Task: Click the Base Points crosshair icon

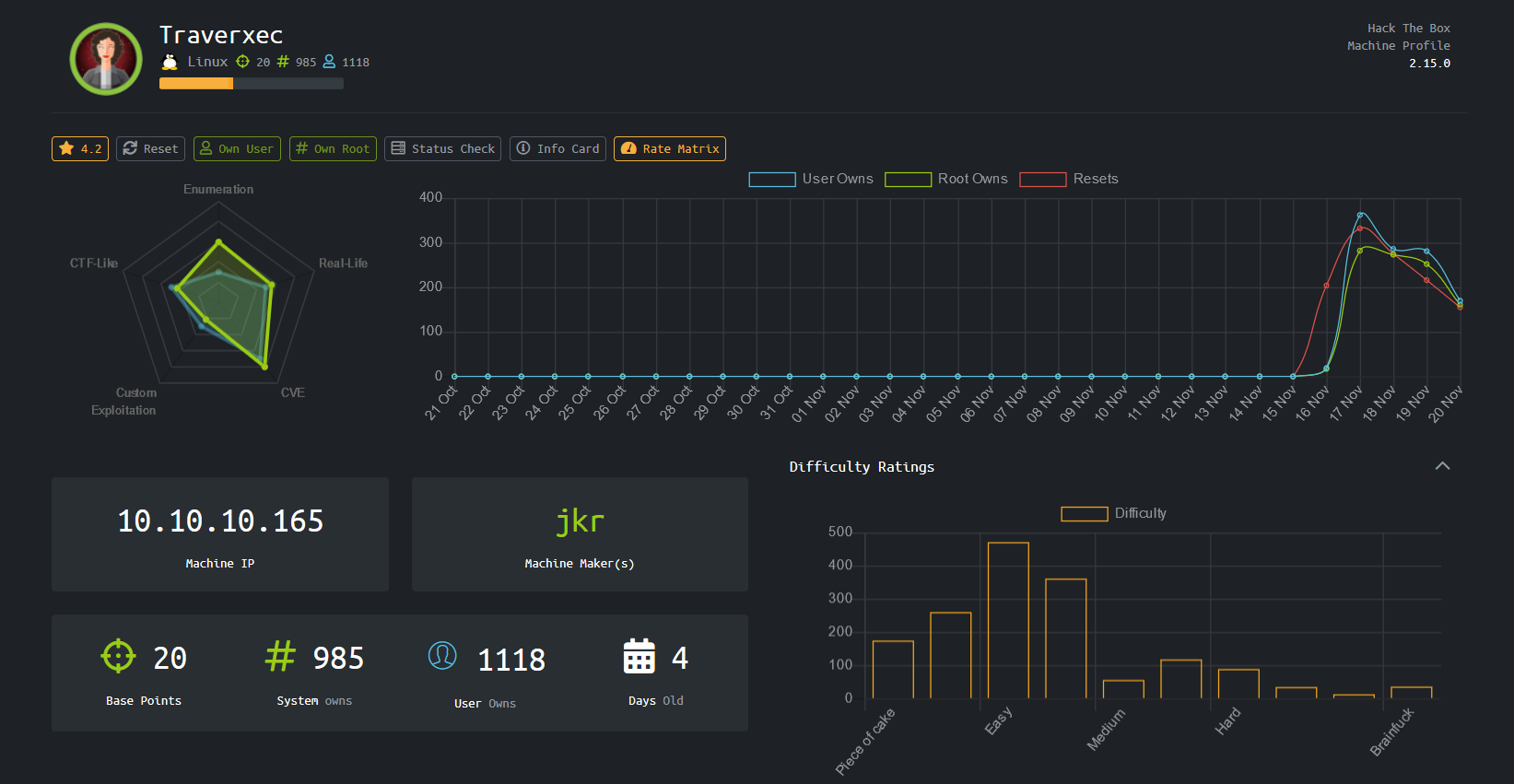Action: pos(118,657)
